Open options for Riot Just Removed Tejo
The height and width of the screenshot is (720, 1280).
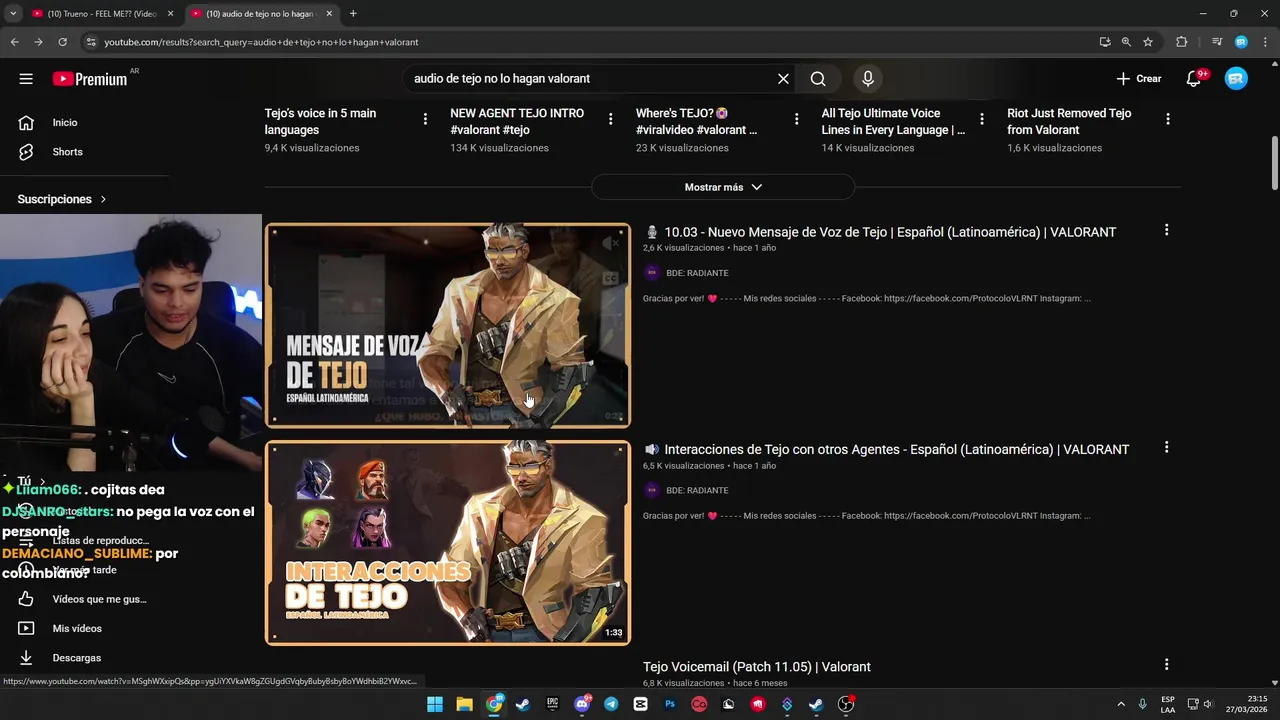click(x=1167, y=119)
